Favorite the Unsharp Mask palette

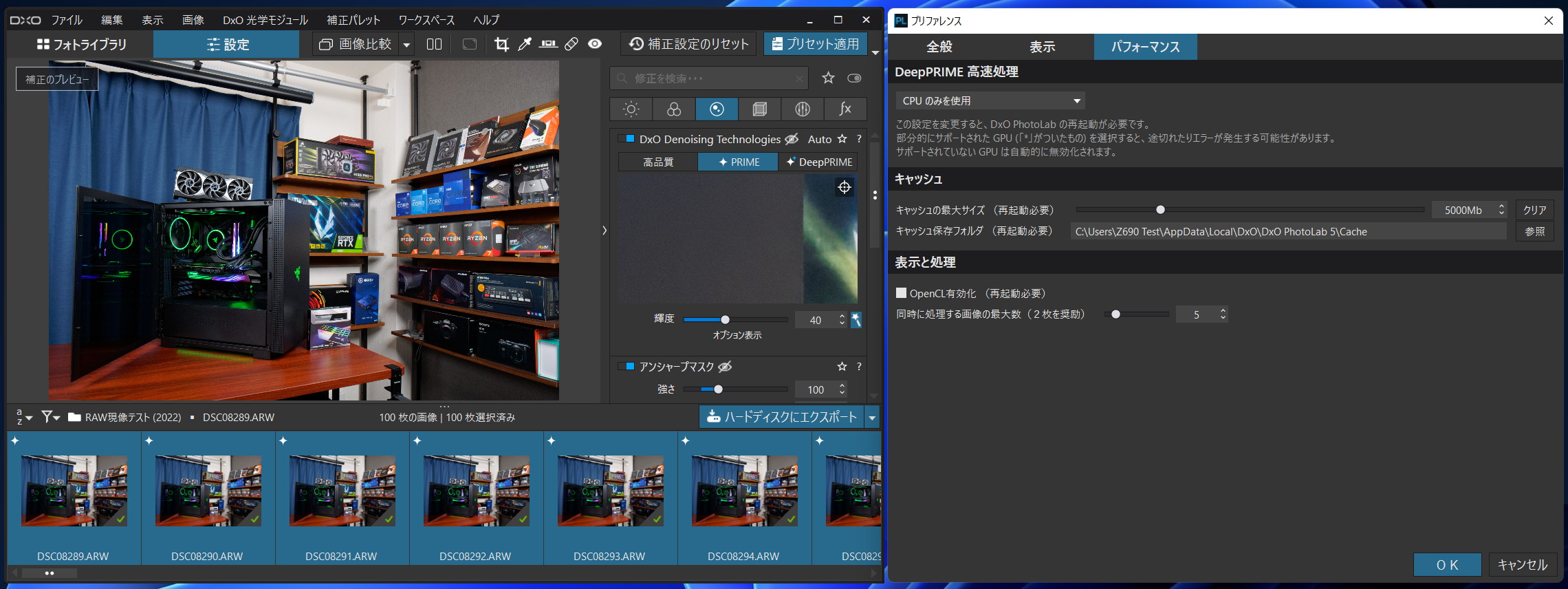(842, 367)
